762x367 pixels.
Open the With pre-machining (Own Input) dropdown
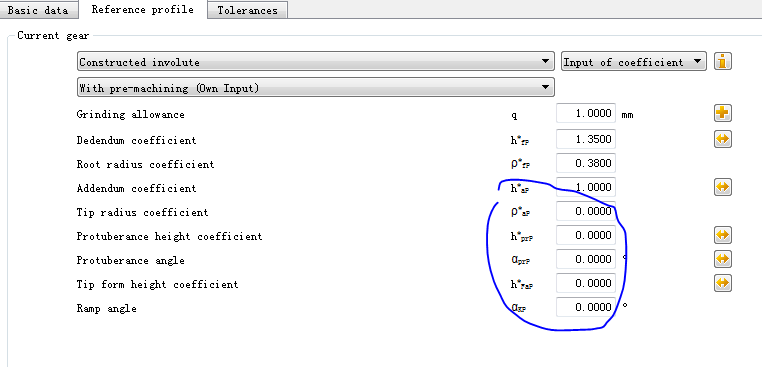(x=315, y=88)
